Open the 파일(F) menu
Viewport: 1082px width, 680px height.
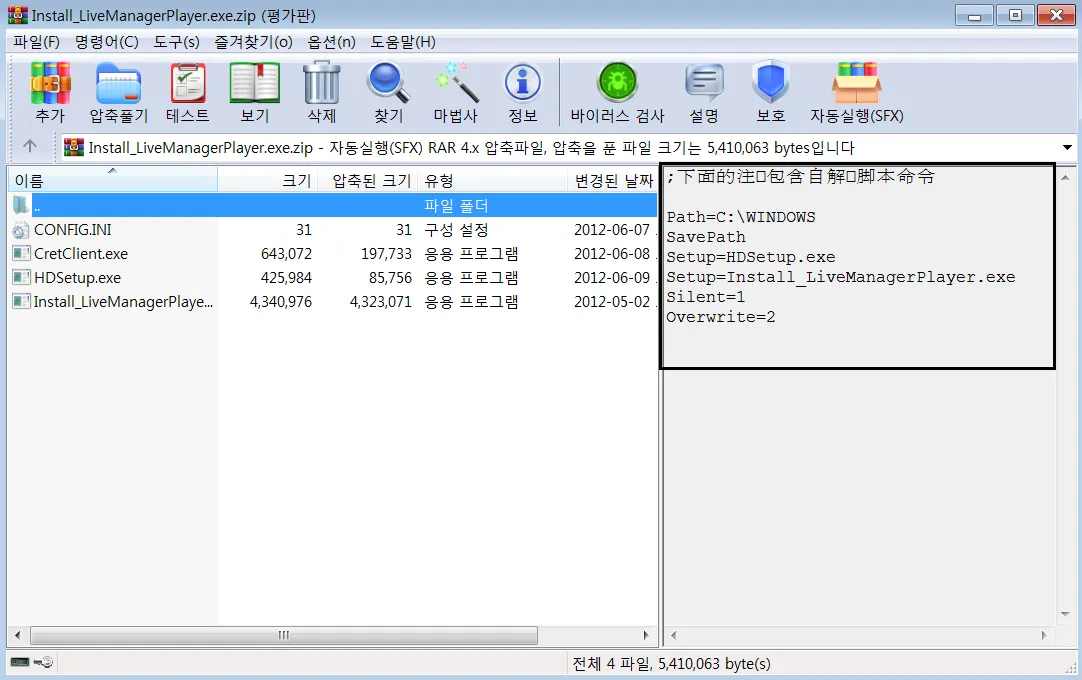[x=37, y=42]
